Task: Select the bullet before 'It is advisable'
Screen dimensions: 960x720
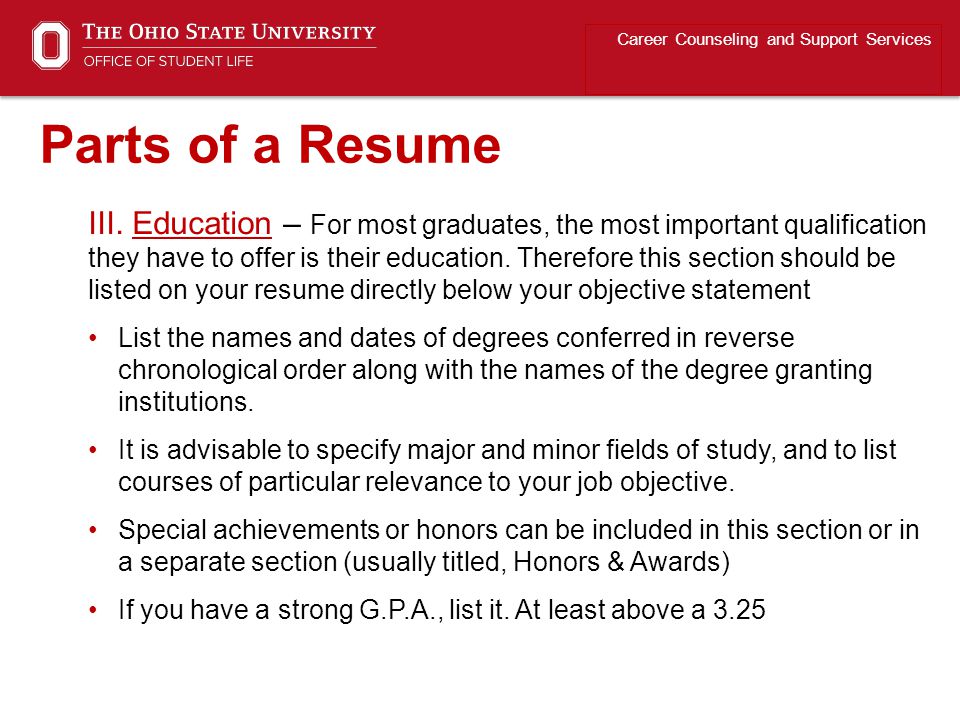Action: [x=93, y=450]
